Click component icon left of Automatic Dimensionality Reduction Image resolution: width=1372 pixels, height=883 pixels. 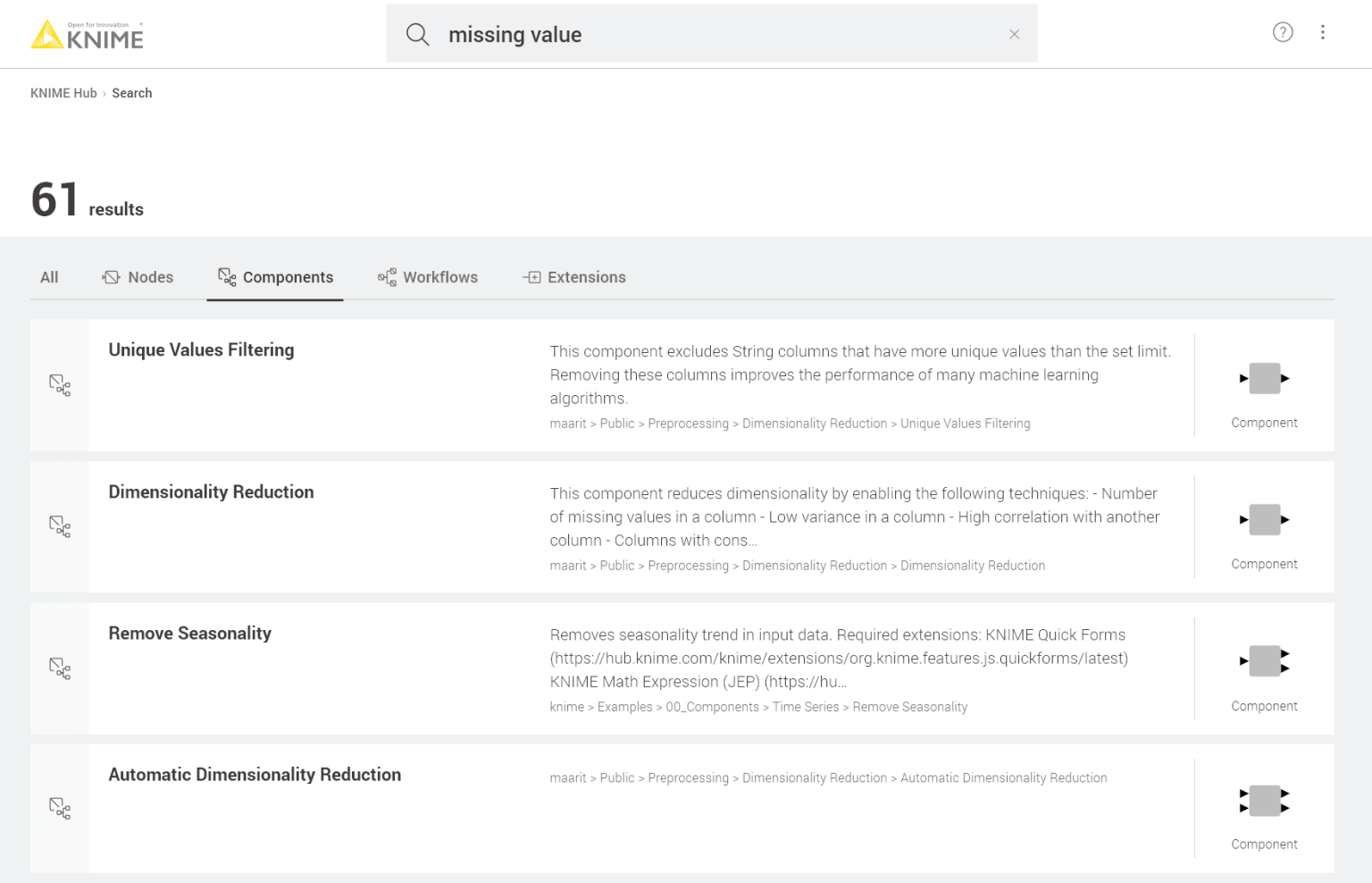pyautogui.click(x=60, y=808)
